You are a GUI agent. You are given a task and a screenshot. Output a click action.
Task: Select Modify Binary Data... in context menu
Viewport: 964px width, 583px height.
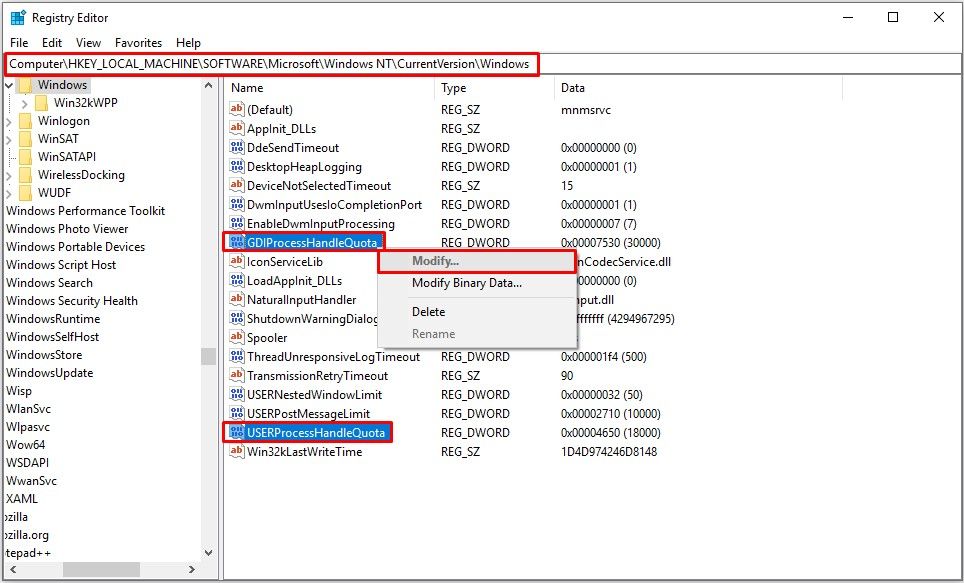(x=466, y=283)
